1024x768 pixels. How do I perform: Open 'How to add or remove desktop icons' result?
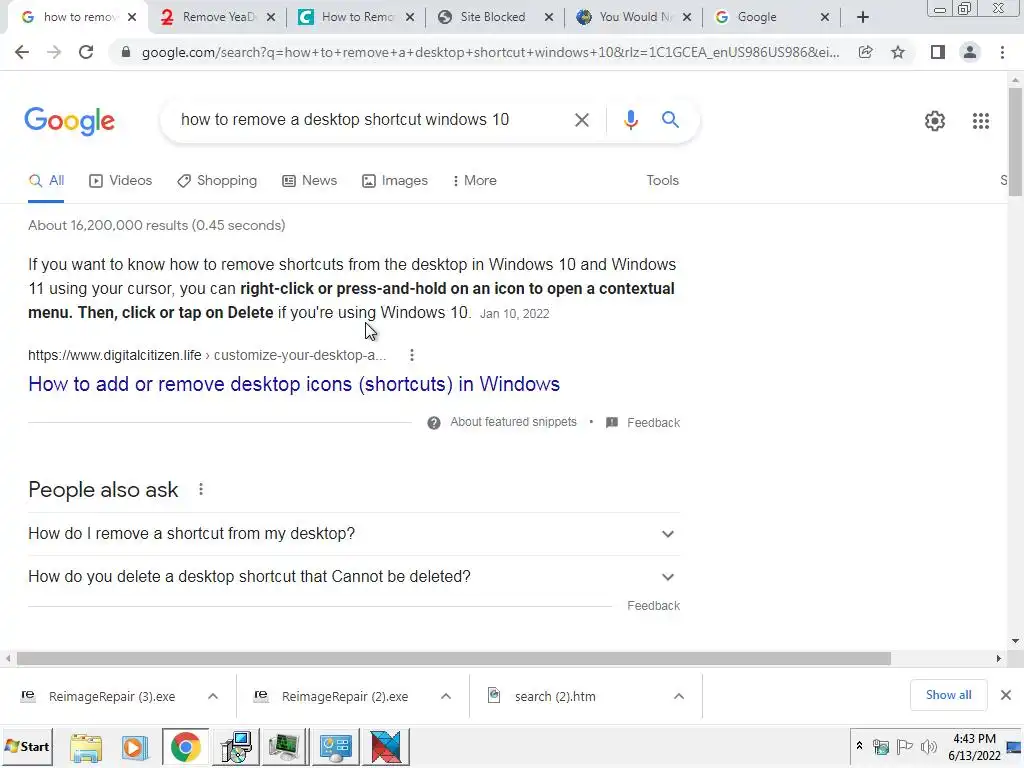(x=294, y=384)
